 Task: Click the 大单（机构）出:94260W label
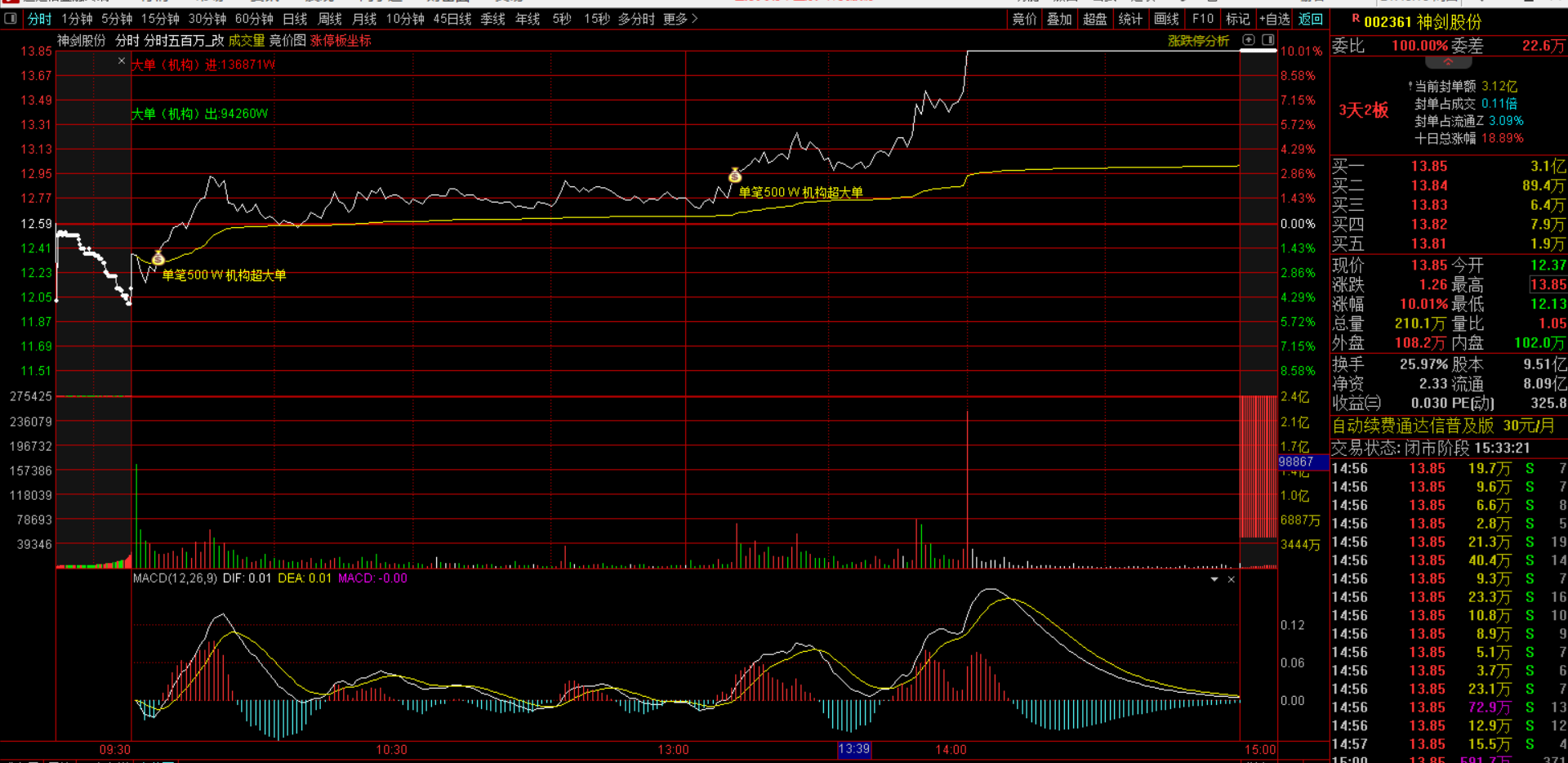point(200,114)
